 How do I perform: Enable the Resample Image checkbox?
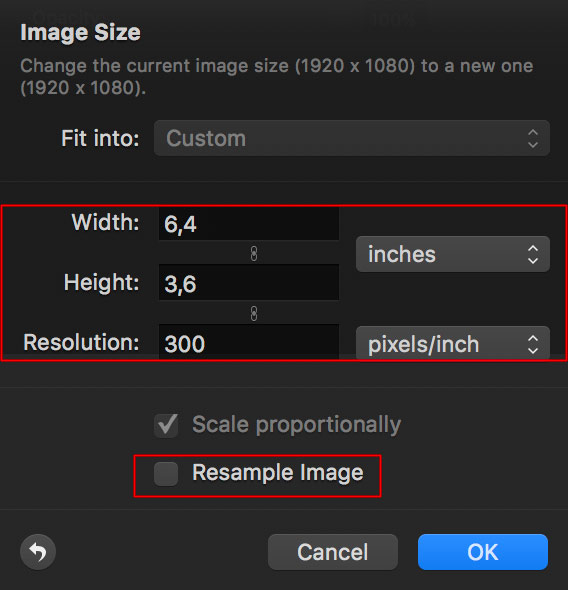(166, 474)
